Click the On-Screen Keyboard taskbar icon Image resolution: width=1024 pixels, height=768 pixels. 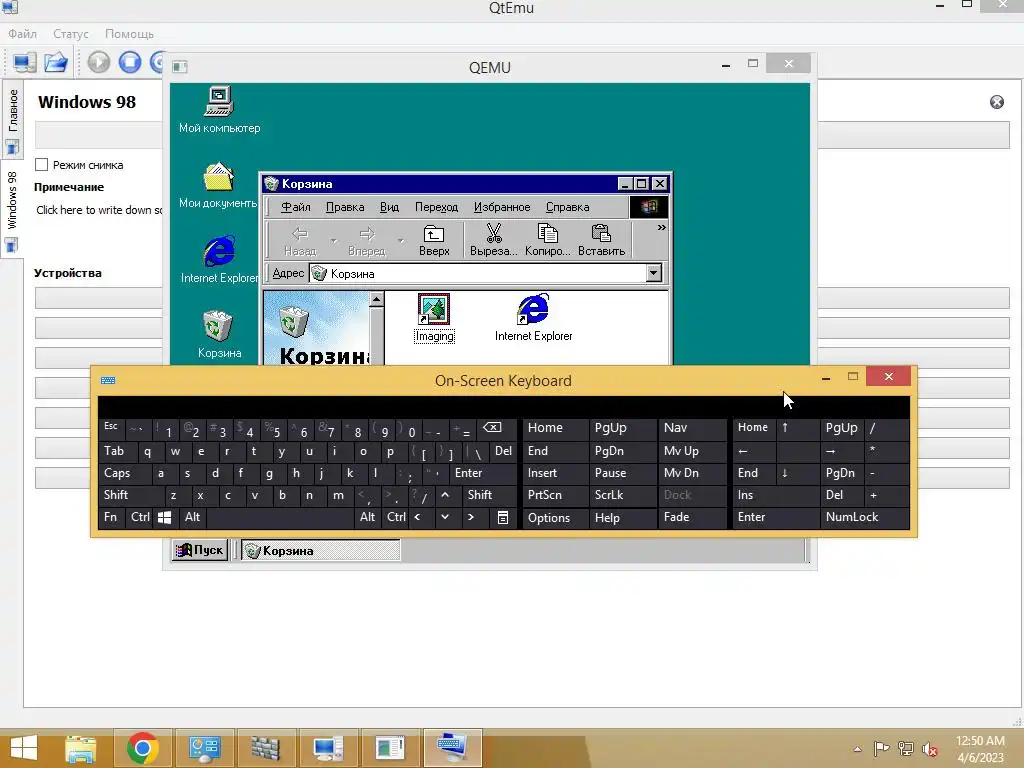click(452, 748)
